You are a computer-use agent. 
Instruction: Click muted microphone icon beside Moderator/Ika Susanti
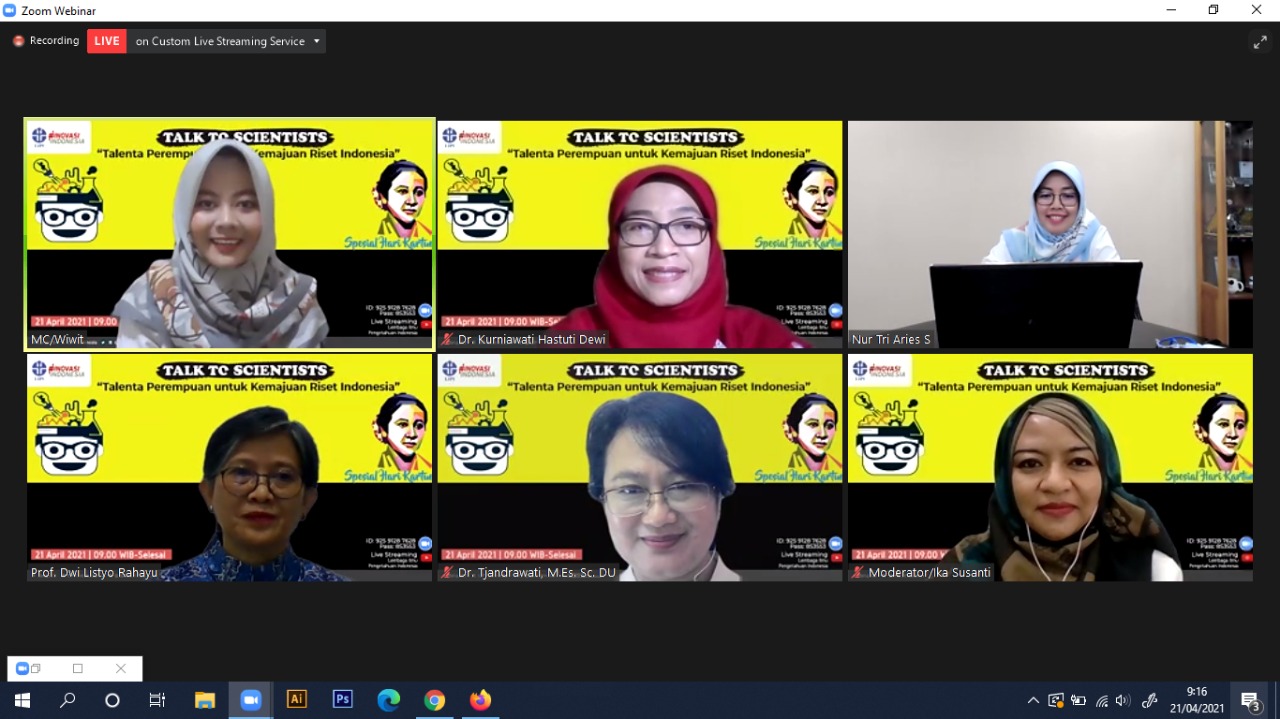[x=858, y=573]
